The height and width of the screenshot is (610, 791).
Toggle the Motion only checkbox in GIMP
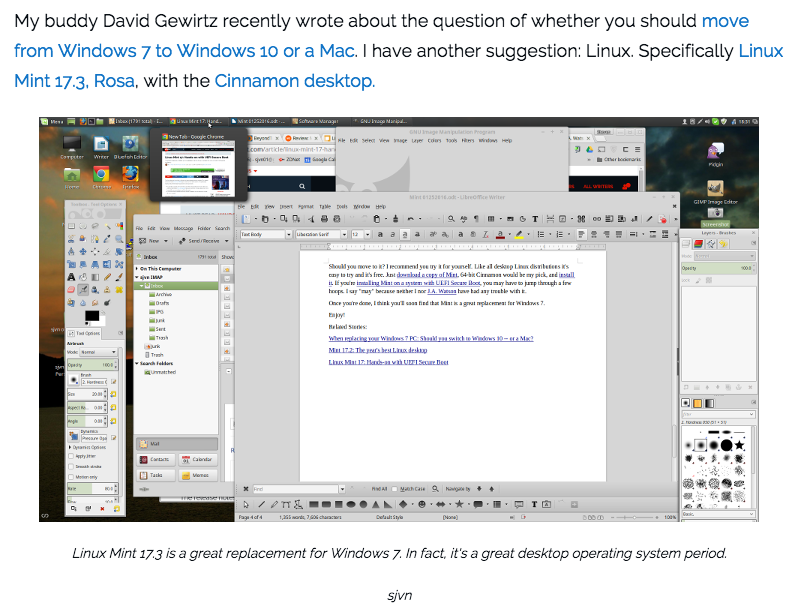click(71, 477)
